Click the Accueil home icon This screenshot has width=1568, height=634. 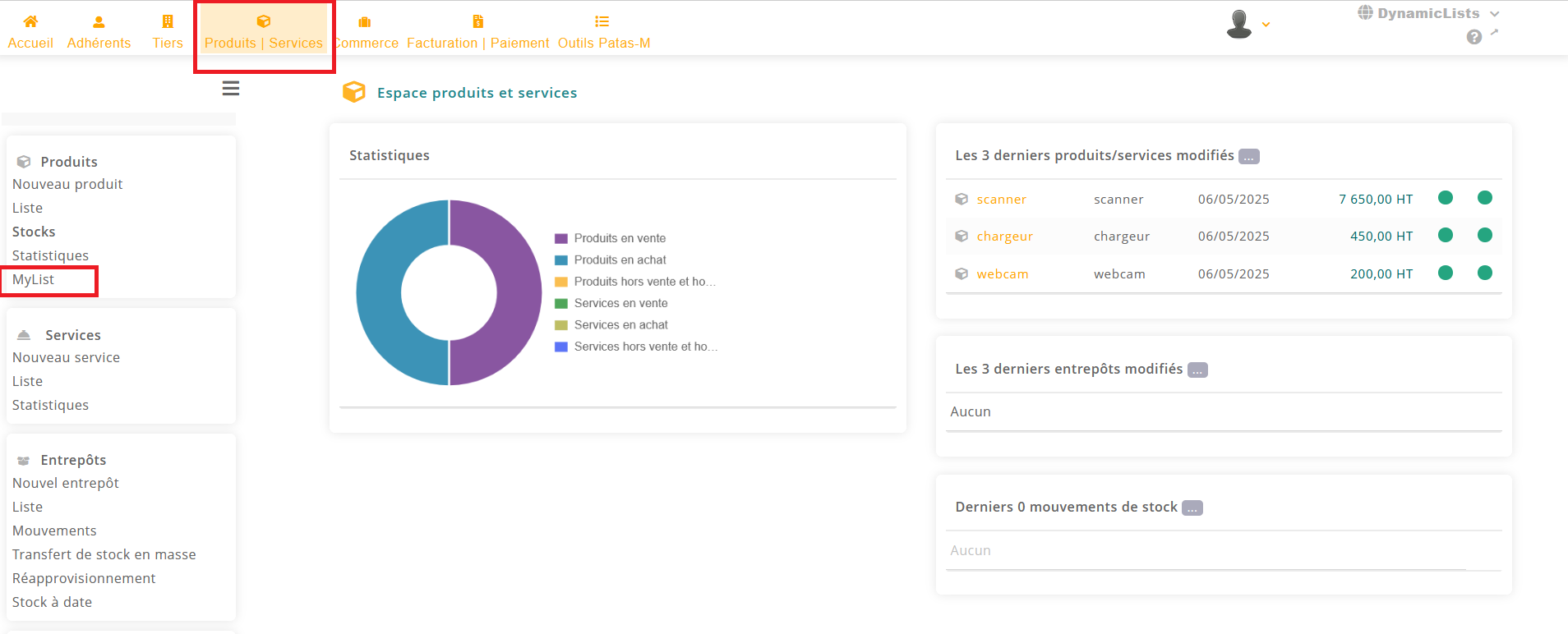(x=30, y=21)
